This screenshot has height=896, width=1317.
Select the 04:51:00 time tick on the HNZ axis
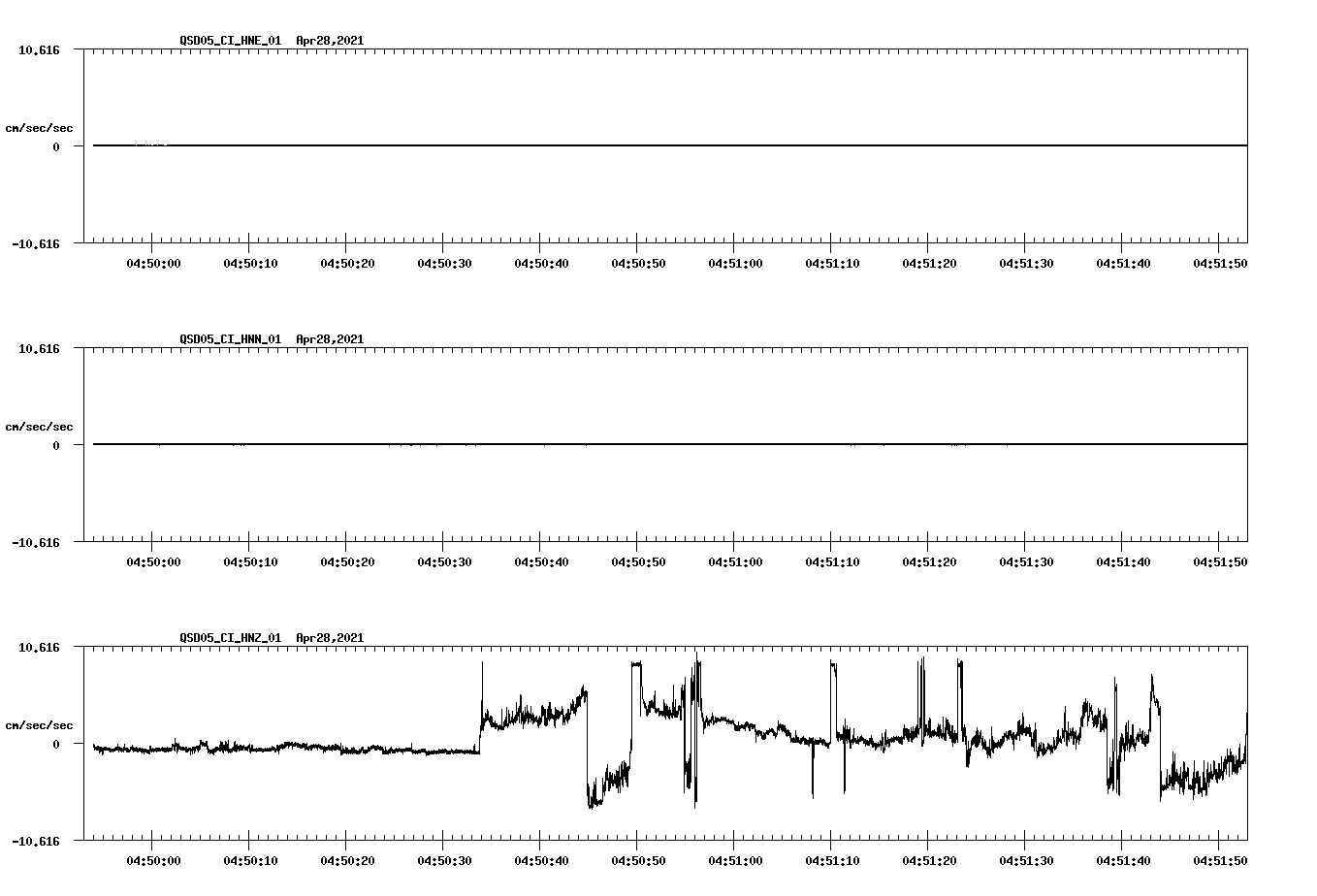[x=733, y=858]
